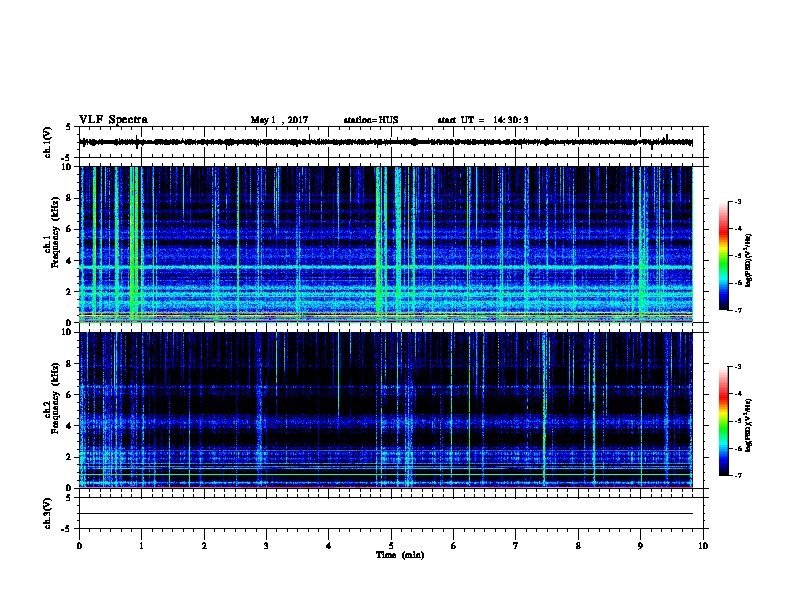
Task: Click the "-3" value on ch.1 colorbar
Action: coord(738,201)
